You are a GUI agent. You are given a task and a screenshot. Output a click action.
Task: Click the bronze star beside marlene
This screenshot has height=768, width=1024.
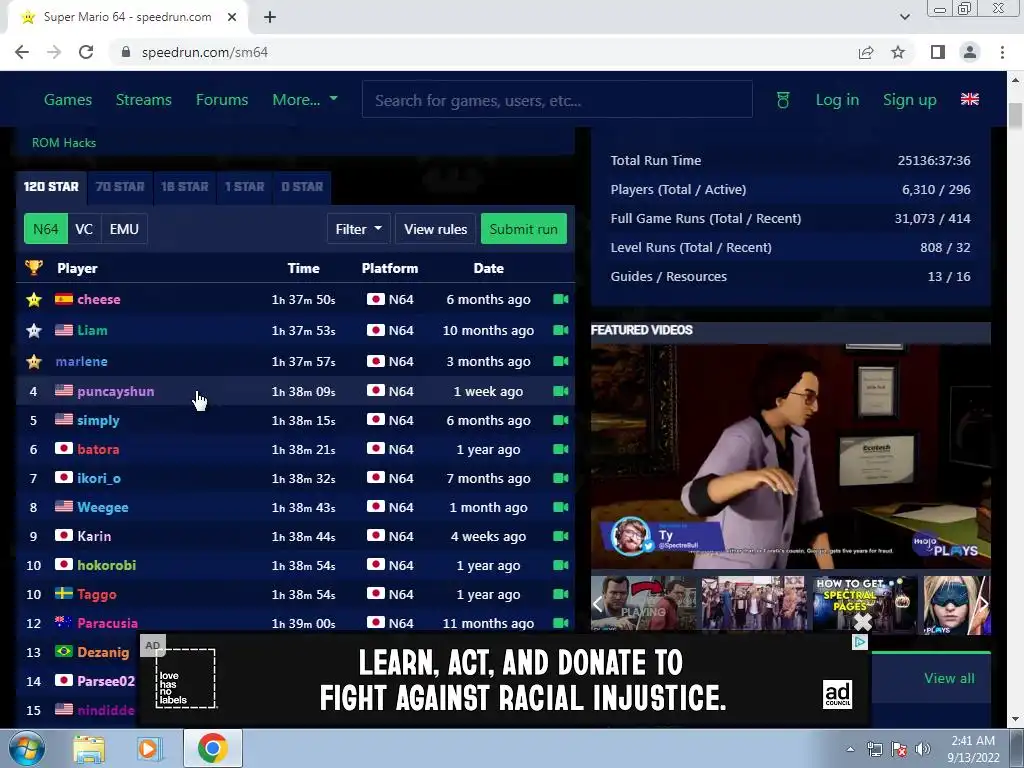click(34, 361)
